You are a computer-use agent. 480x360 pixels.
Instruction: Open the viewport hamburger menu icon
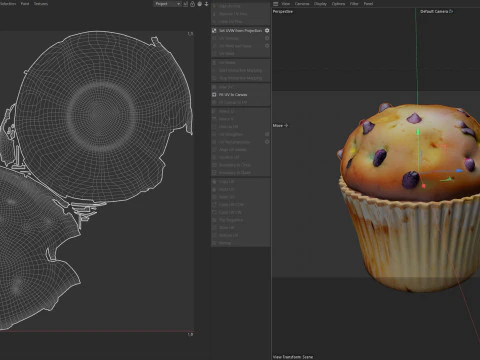coord(275,4)
